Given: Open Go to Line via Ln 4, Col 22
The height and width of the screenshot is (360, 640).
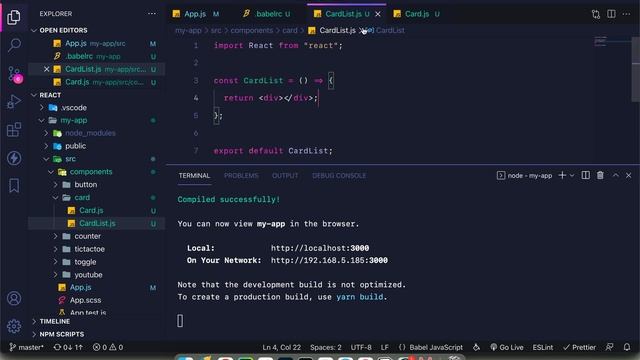Looking at the screenshot, I should [282, 347].
